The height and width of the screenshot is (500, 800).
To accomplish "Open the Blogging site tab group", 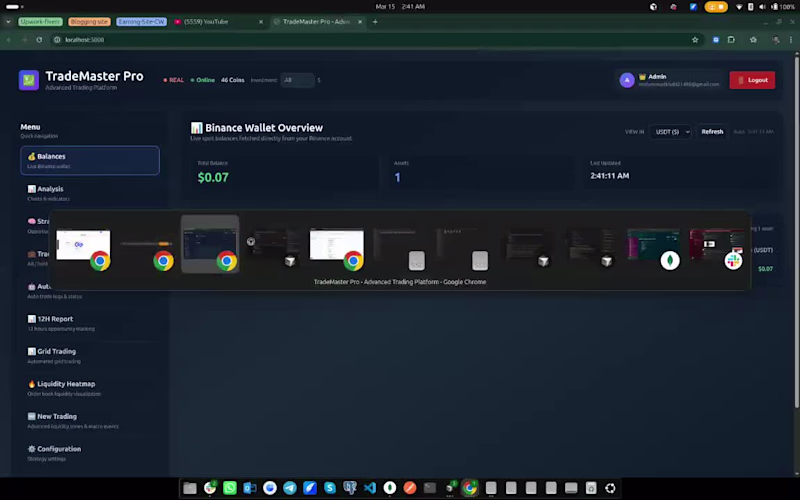I will click(89, 22).
